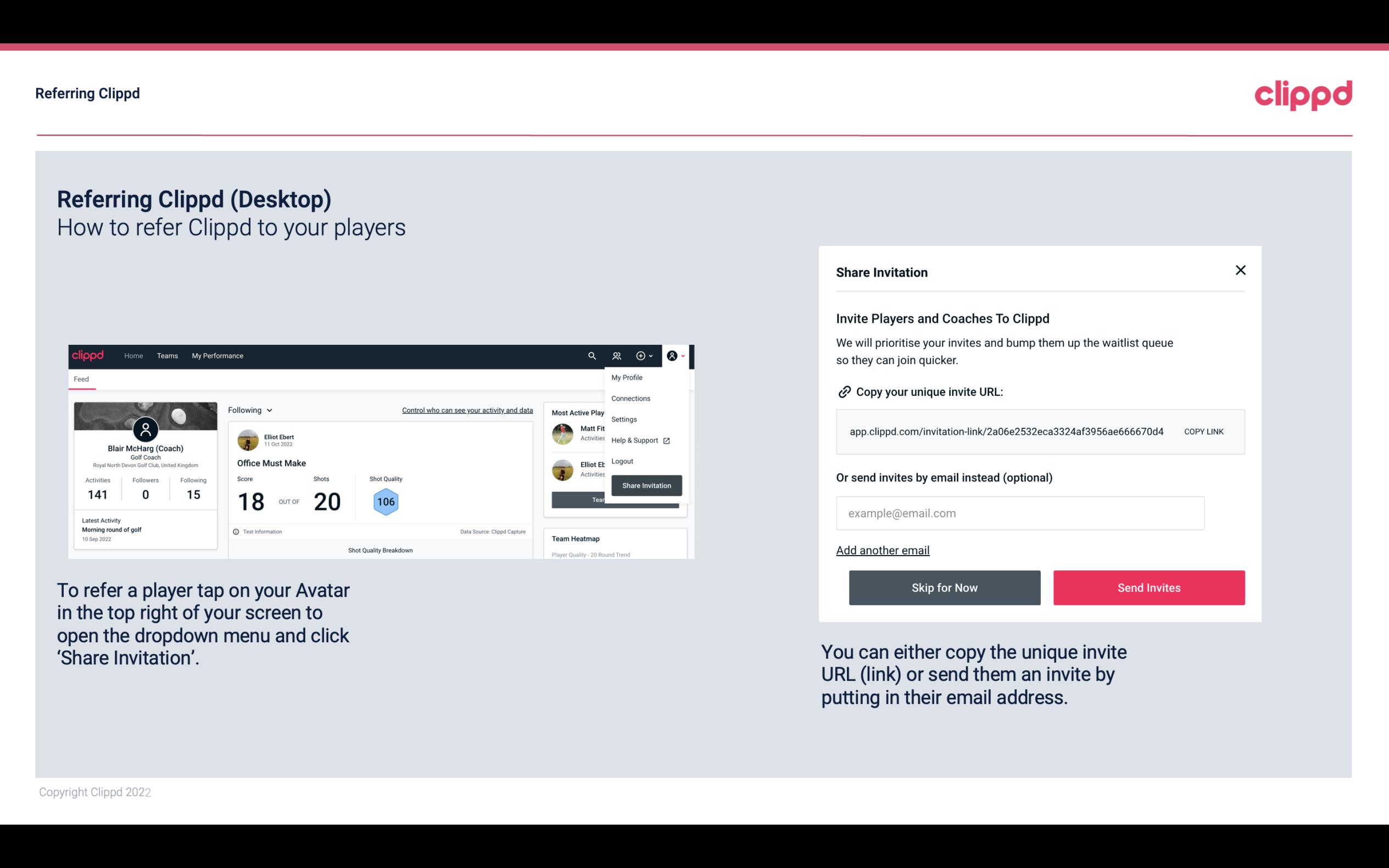Click email input field to enter address
This screenshot has width=1389, height=868.
[x=1020, y=513]
